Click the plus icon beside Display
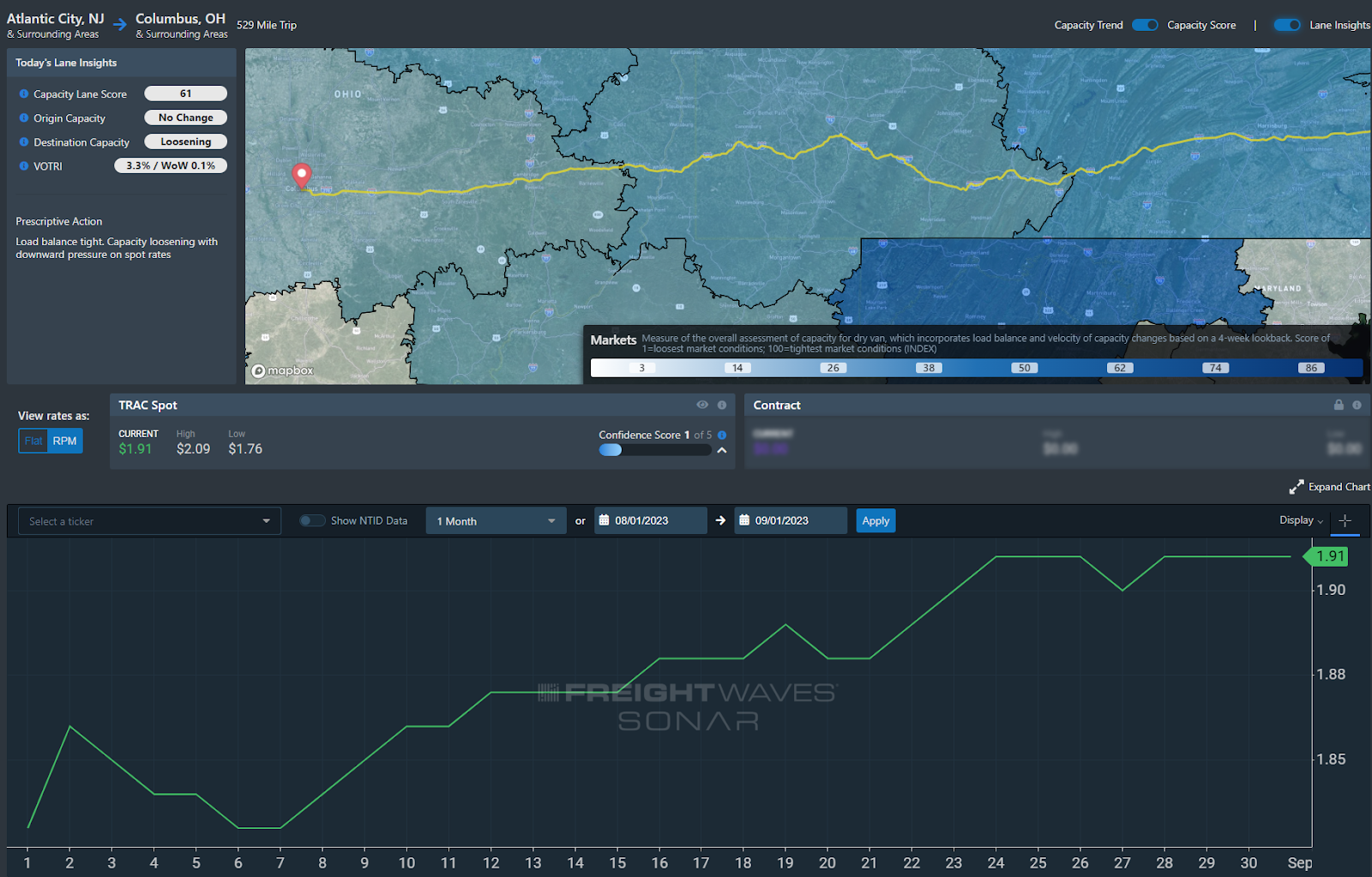The image size is (1372, 877). tap(1345, 521)
